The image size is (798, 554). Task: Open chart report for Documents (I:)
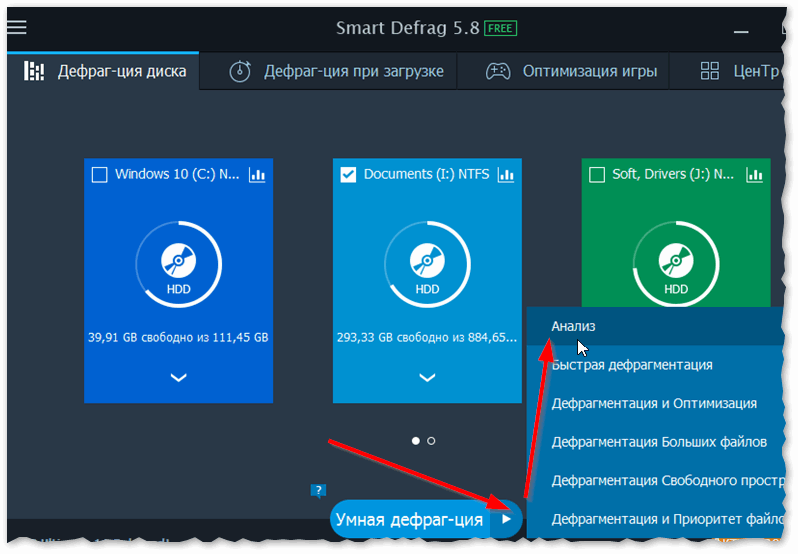tap(506, 175)
